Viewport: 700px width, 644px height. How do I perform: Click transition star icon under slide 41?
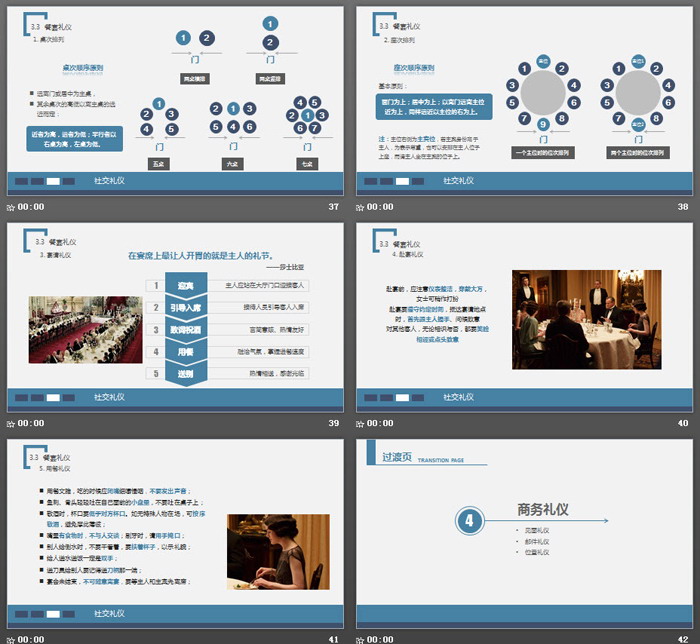(11, 638)
